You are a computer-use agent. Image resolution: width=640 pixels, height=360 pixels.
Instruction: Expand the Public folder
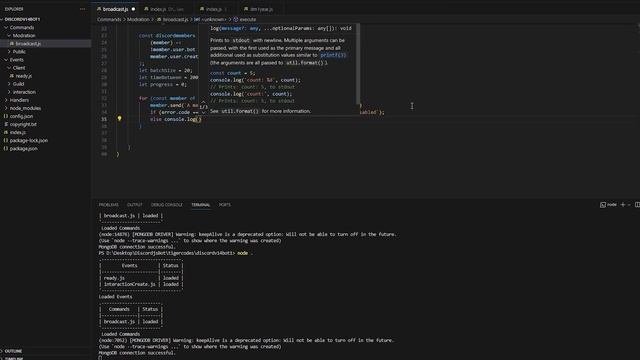point(9,51)
